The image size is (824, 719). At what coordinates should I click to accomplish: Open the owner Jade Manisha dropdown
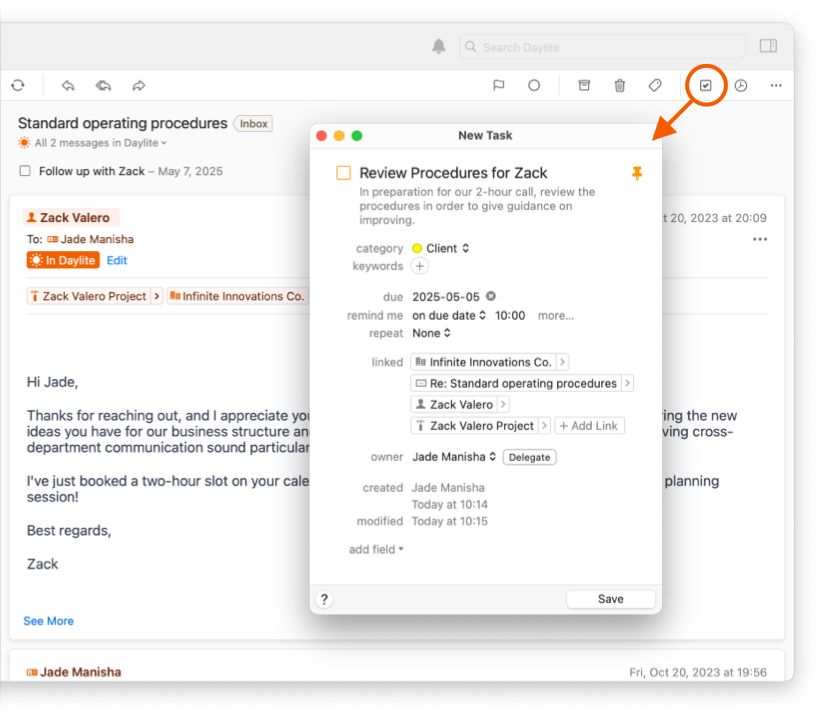point(454,457)
